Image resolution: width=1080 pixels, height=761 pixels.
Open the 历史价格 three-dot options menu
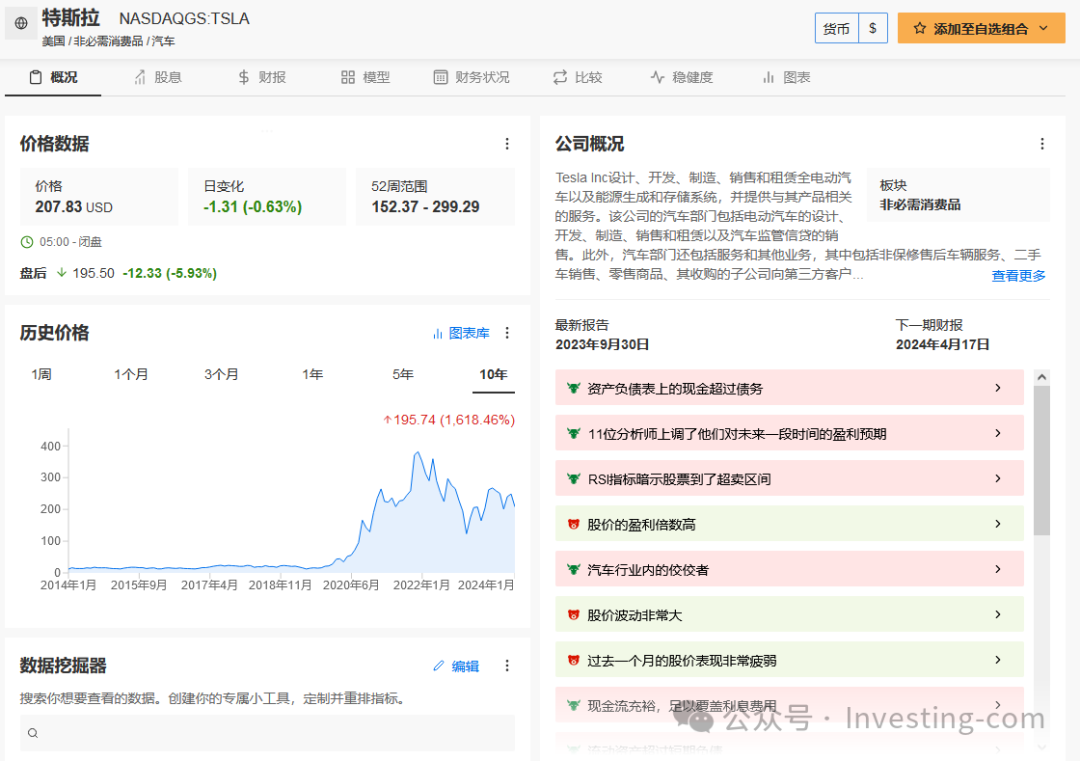click(x=507, y=333)
